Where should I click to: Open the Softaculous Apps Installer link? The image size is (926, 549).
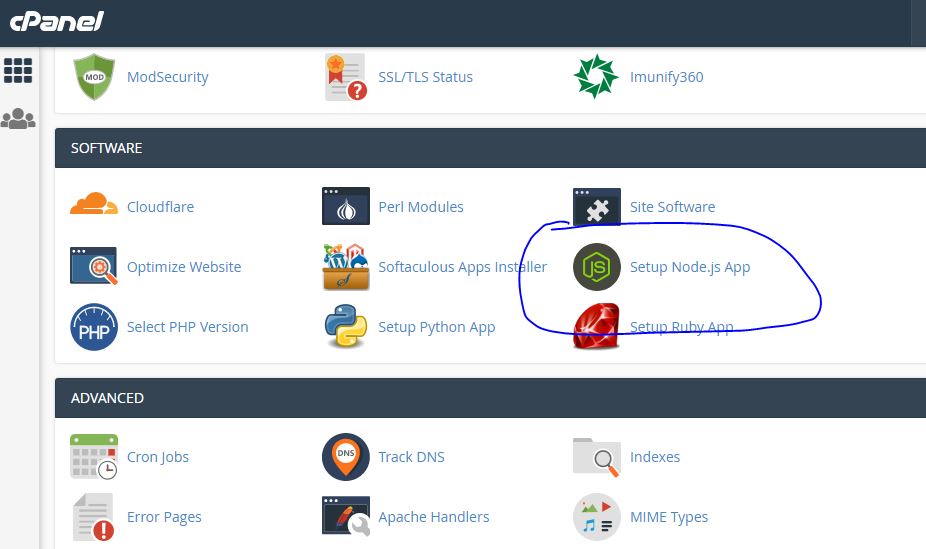coord(462,267)
